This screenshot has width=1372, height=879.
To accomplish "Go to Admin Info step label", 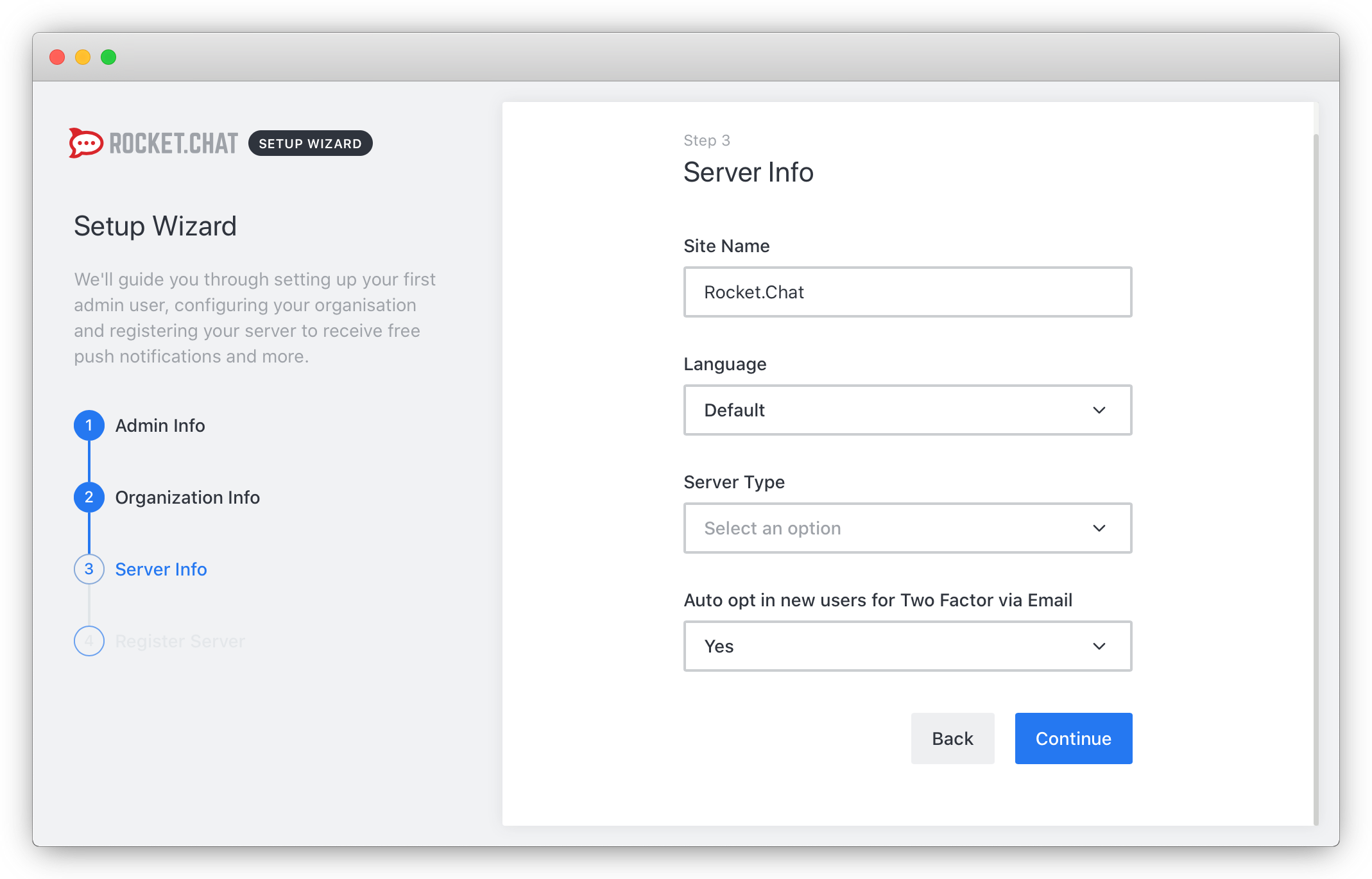I will pos(160,425).
